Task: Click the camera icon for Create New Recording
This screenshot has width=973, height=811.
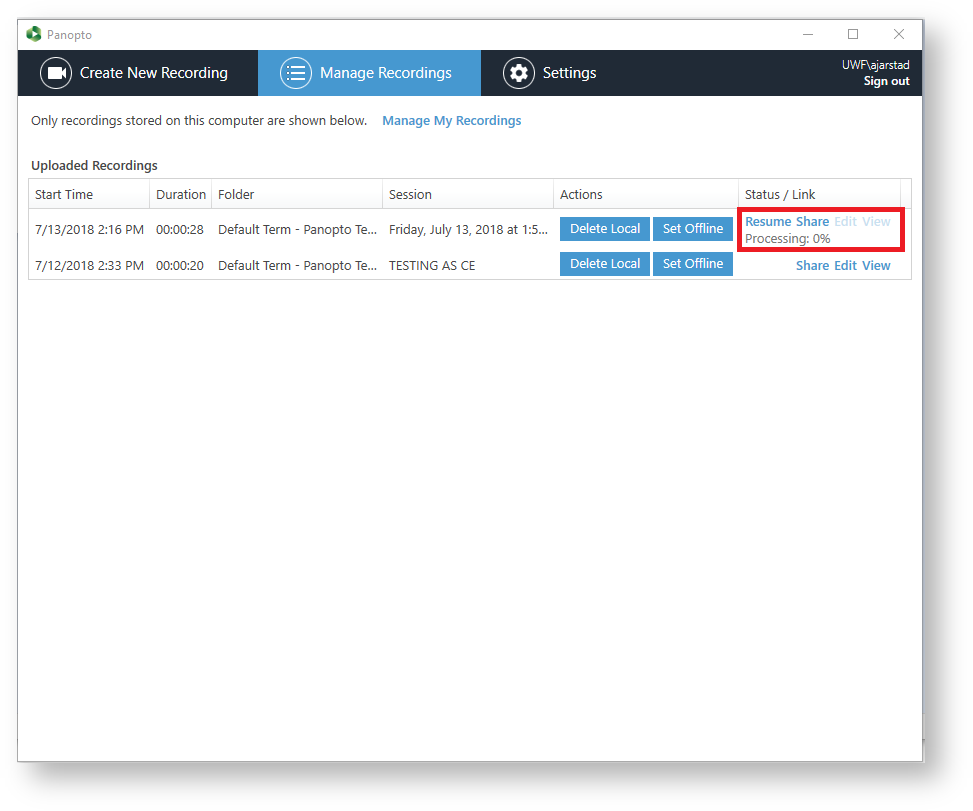Action: [56, 73]
